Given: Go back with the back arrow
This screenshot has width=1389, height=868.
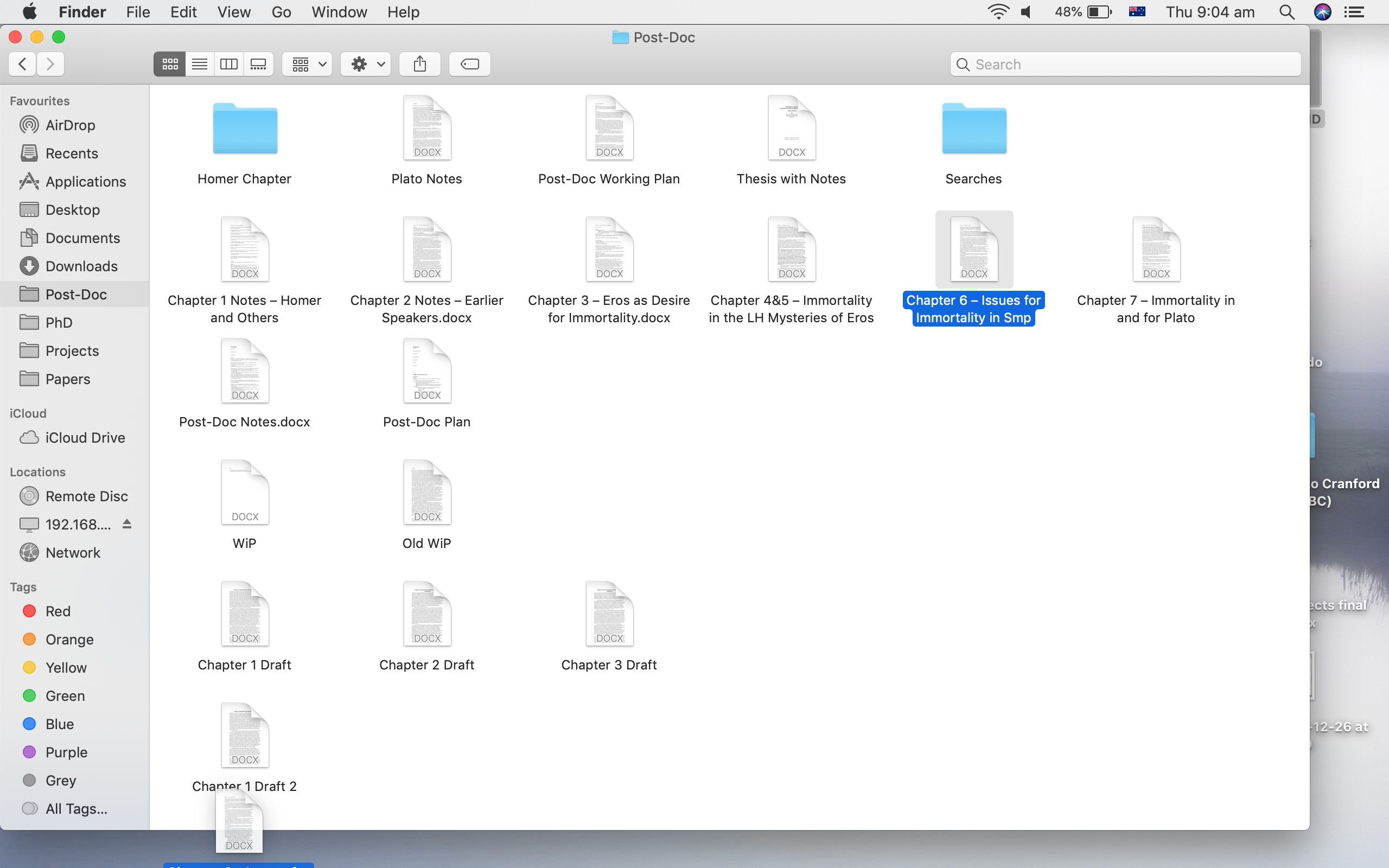Looking at the screenshot, I should click(22, 63).
